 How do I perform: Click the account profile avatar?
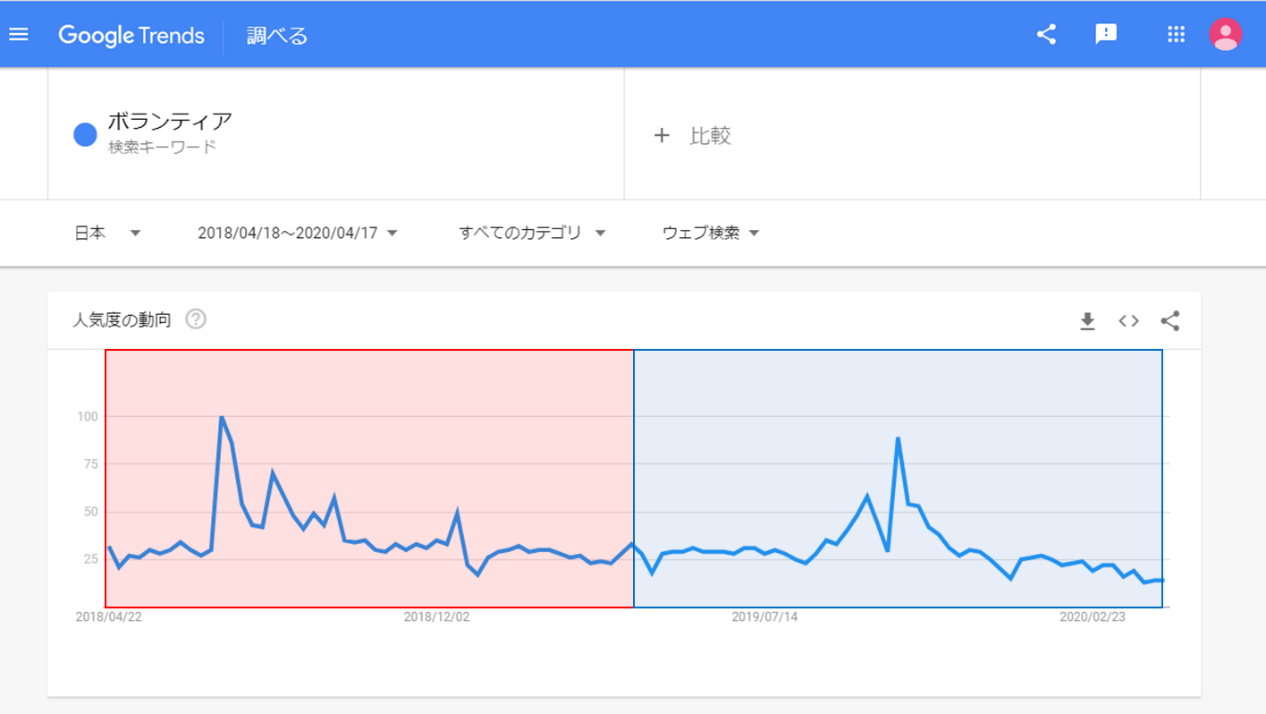pos(1225,35)
